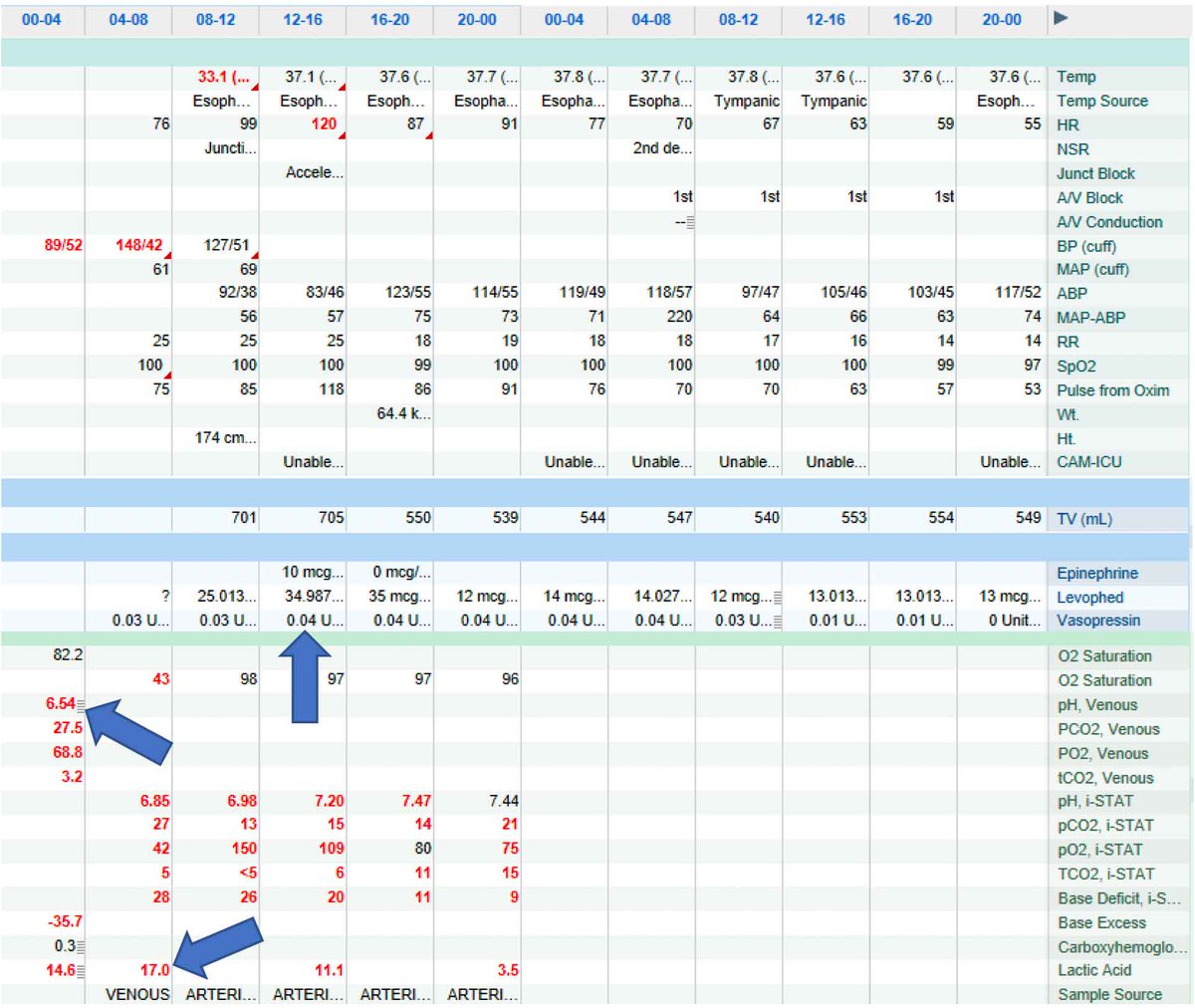Open the Base Excess row label
Image resolution: width=1195 pixels, height=1008 pixels.
(1101, 923)
